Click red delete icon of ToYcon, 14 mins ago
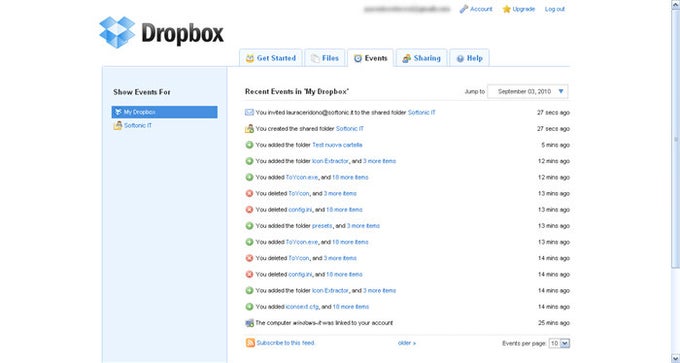This screenshot has height=363, width=680. (249, 258)
